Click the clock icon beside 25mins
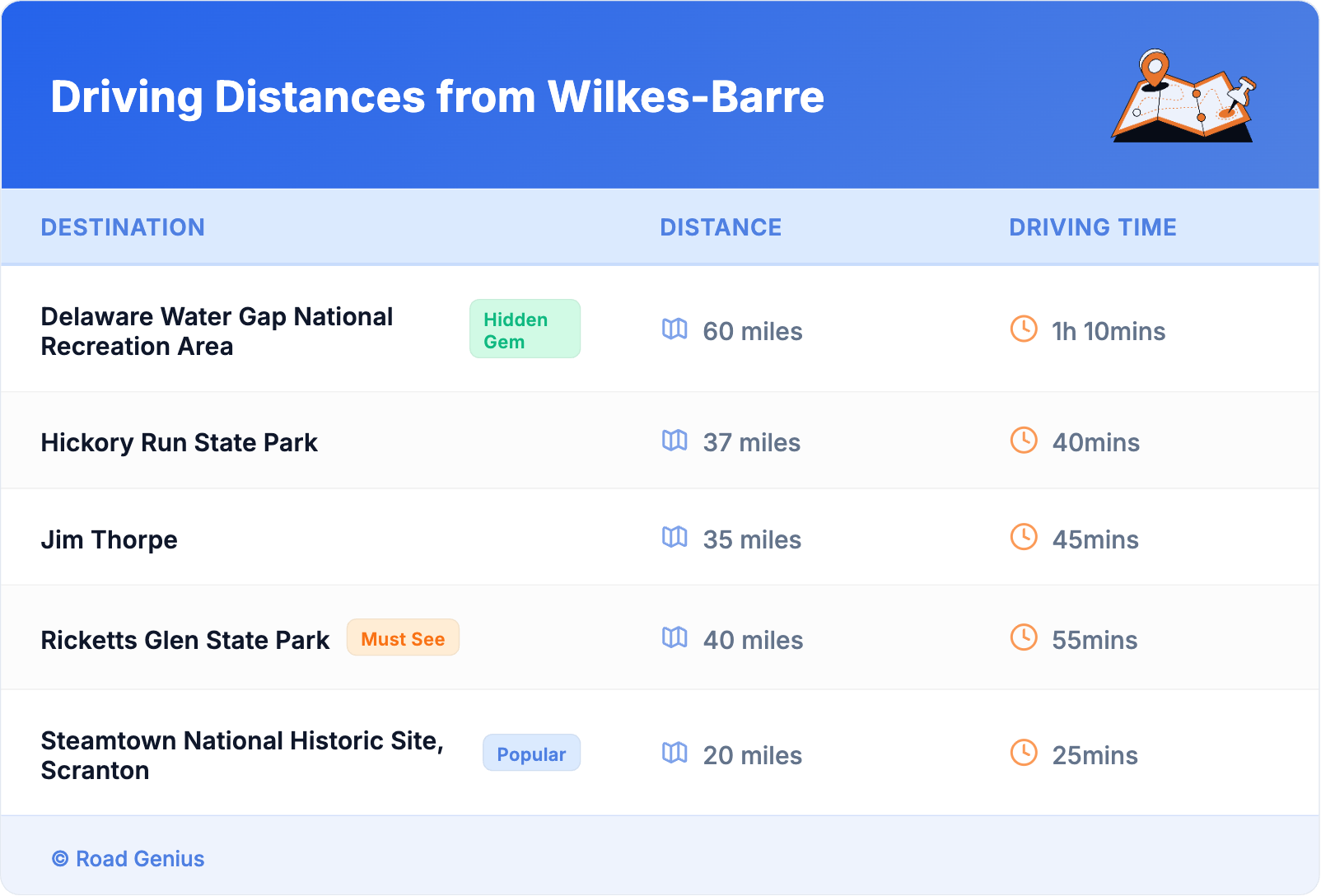Viewport: 1321px width, 896px height. (x=1024, y=753)
